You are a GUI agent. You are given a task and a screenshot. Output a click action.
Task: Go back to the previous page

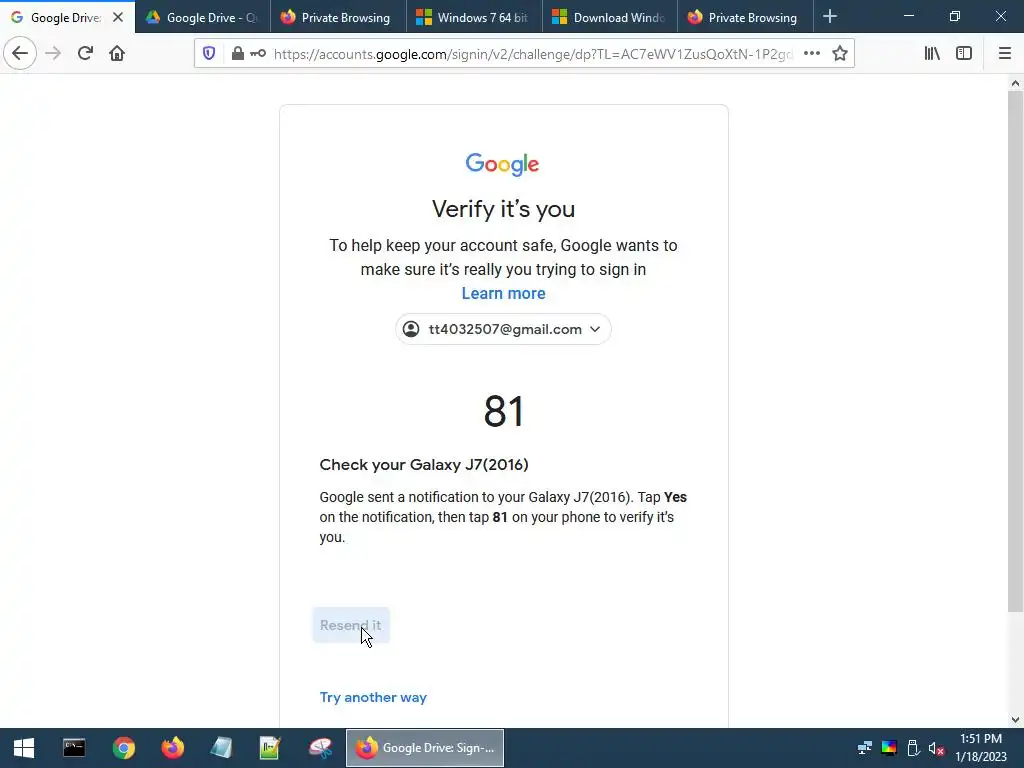click(20, 54)
